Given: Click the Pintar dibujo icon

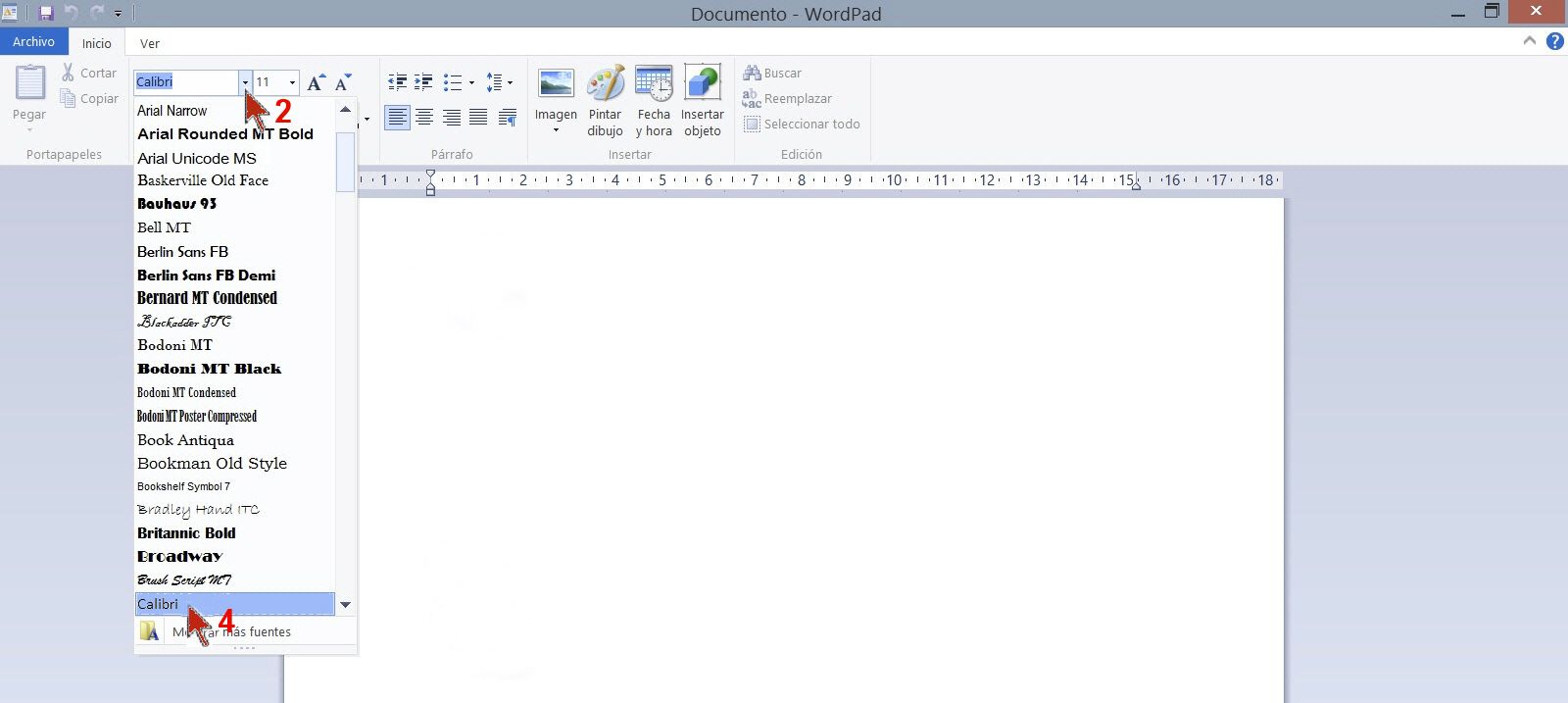Looking at the screenshot, I should 605,85.
